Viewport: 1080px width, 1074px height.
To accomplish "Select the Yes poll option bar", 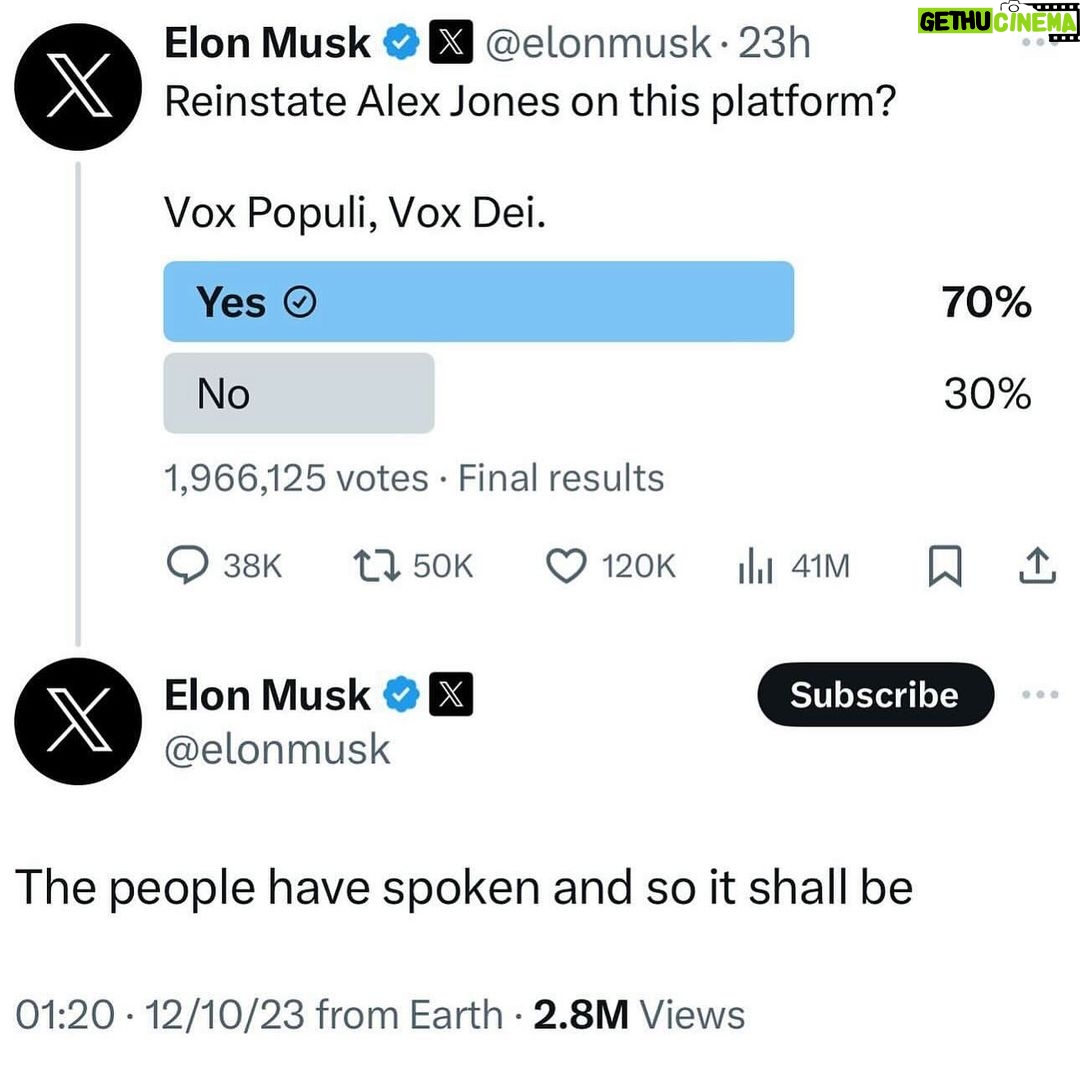I will pyautogui.click(x=479, y=301).
